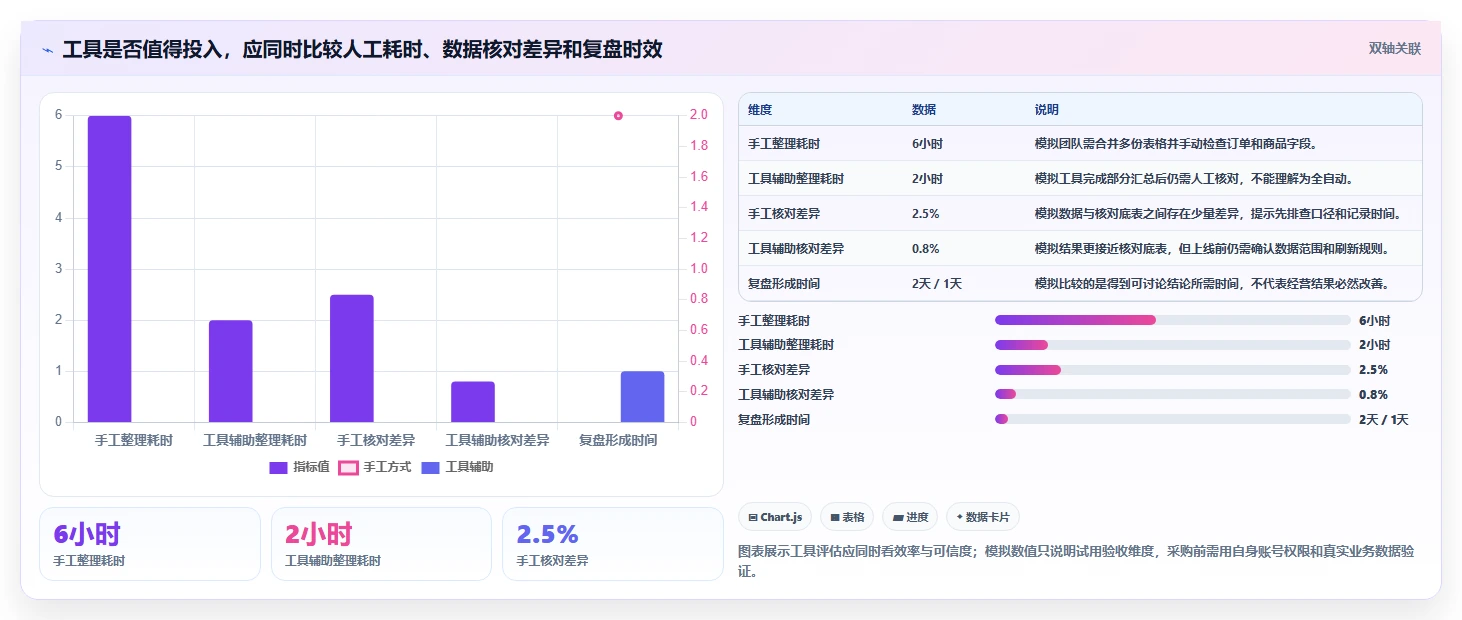The width and height of the screenshot is (1462, 620).
Task: Toggle the 工具辅助 legend item
Action: pyautogui.click(x=457, y=467)
